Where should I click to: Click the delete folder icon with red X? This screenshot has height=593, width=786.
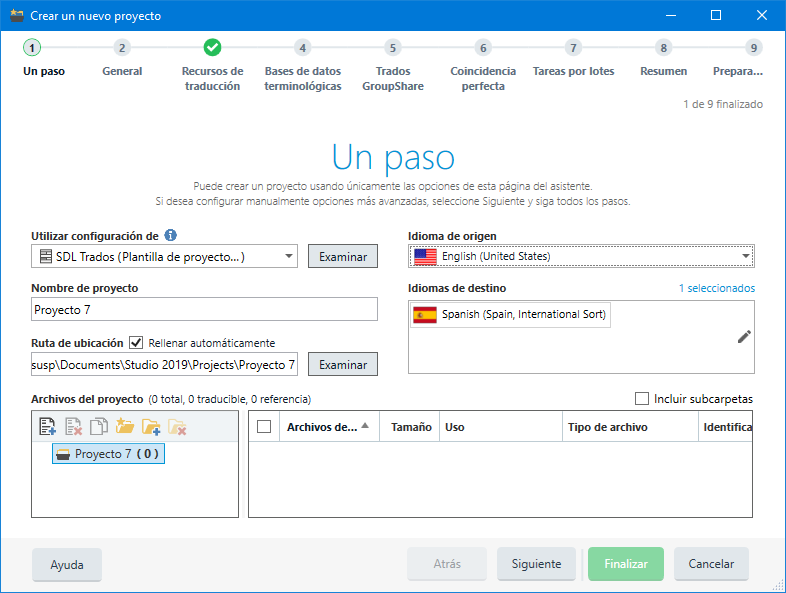click(x=177, y=427)
